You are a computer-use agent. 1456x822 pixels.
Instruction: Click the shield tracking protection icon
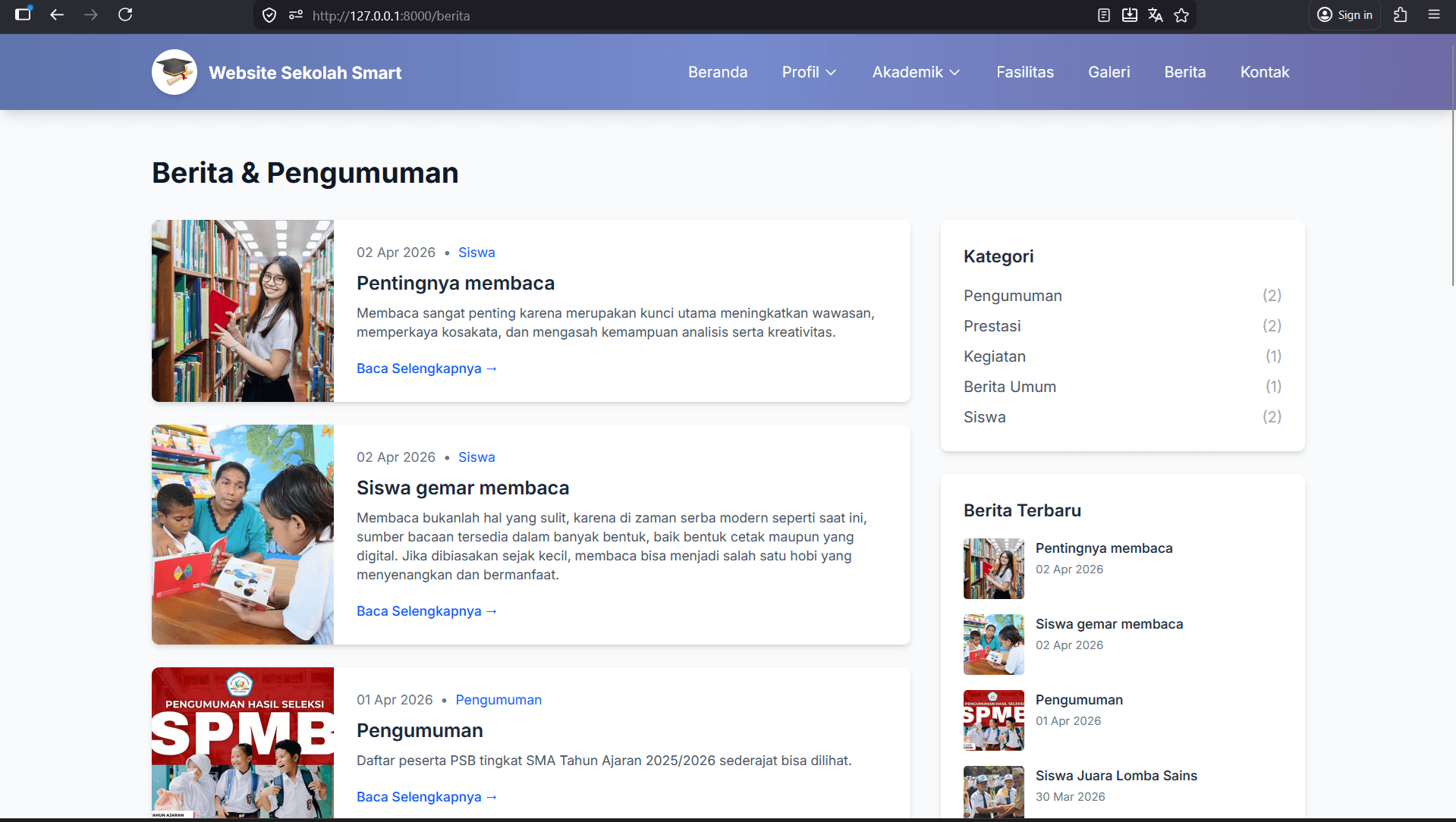(x=269, y=15)
